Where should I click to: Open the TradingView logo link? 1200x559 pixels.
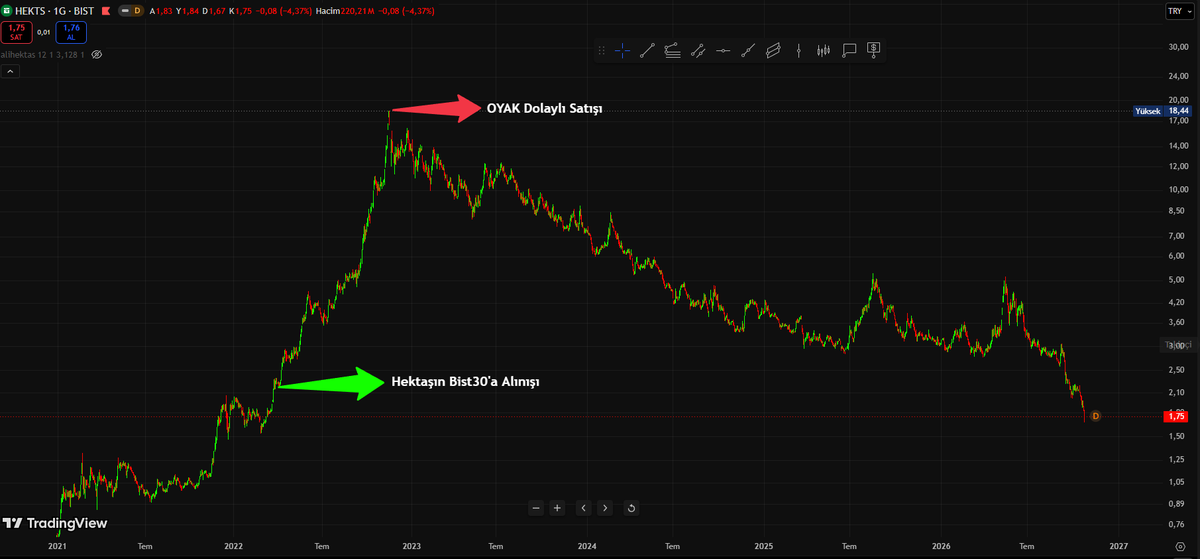coord(54,523)
